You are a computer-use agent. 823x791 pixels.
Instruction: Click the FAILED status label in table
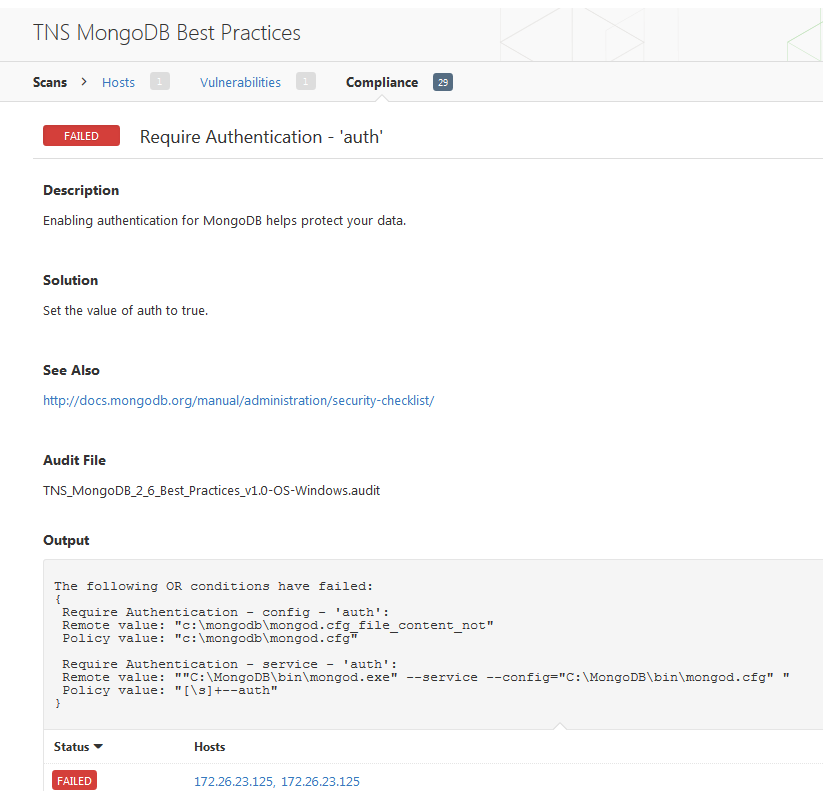[x=74, y=781]
